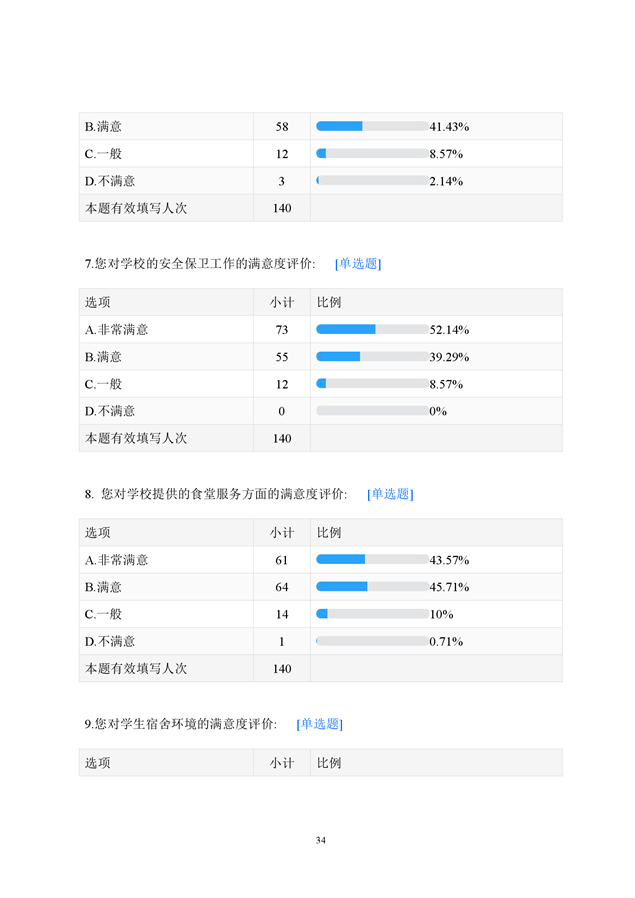Click the 10% progress bar
Image resolution: width=635 pixels, height=898 pixels.
[x=372, y=614]
